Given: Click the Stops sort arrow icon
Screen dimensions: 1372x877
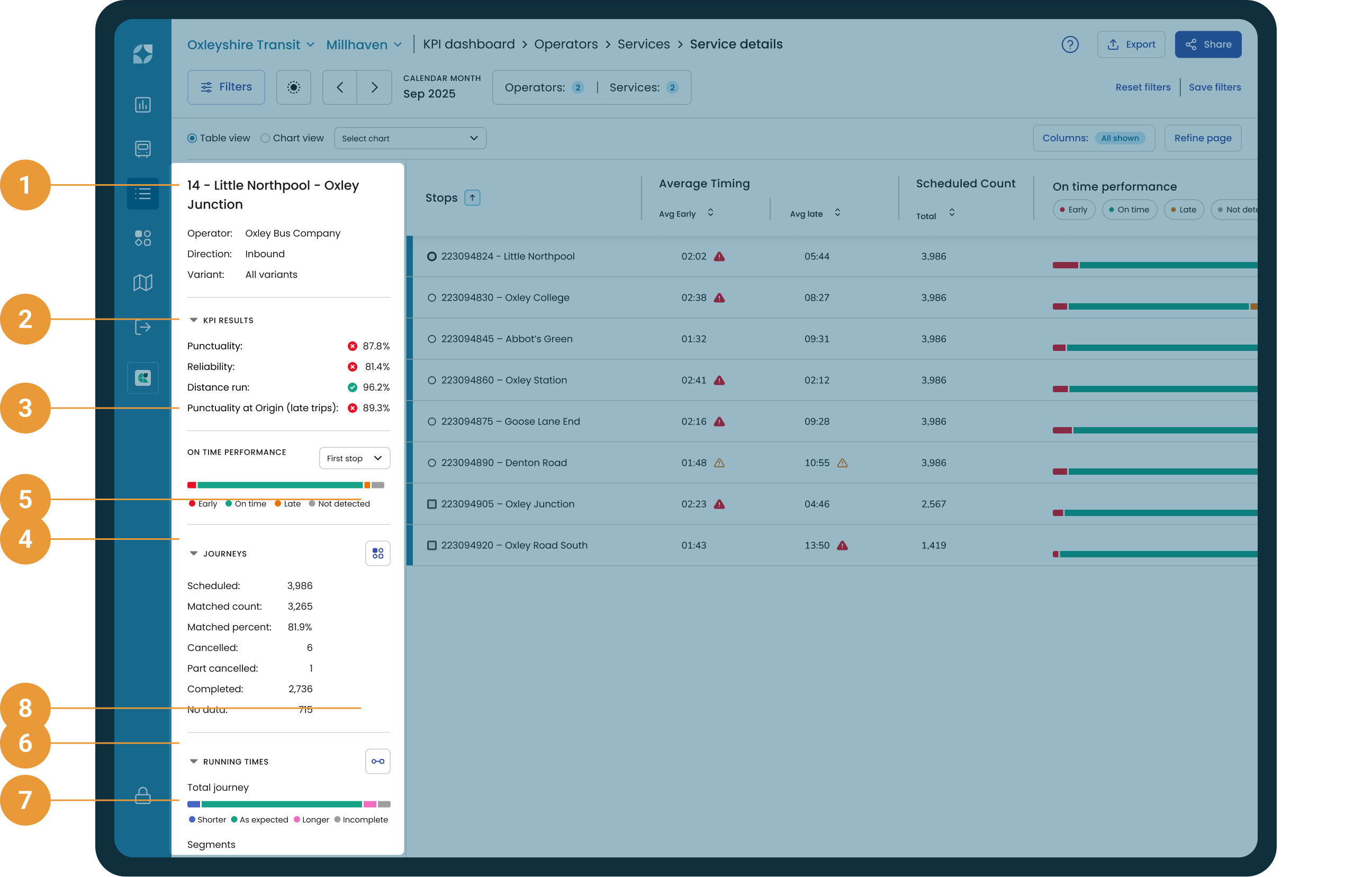Looking at the screenshot, I should pyautogui.click(x=472, y=198).
